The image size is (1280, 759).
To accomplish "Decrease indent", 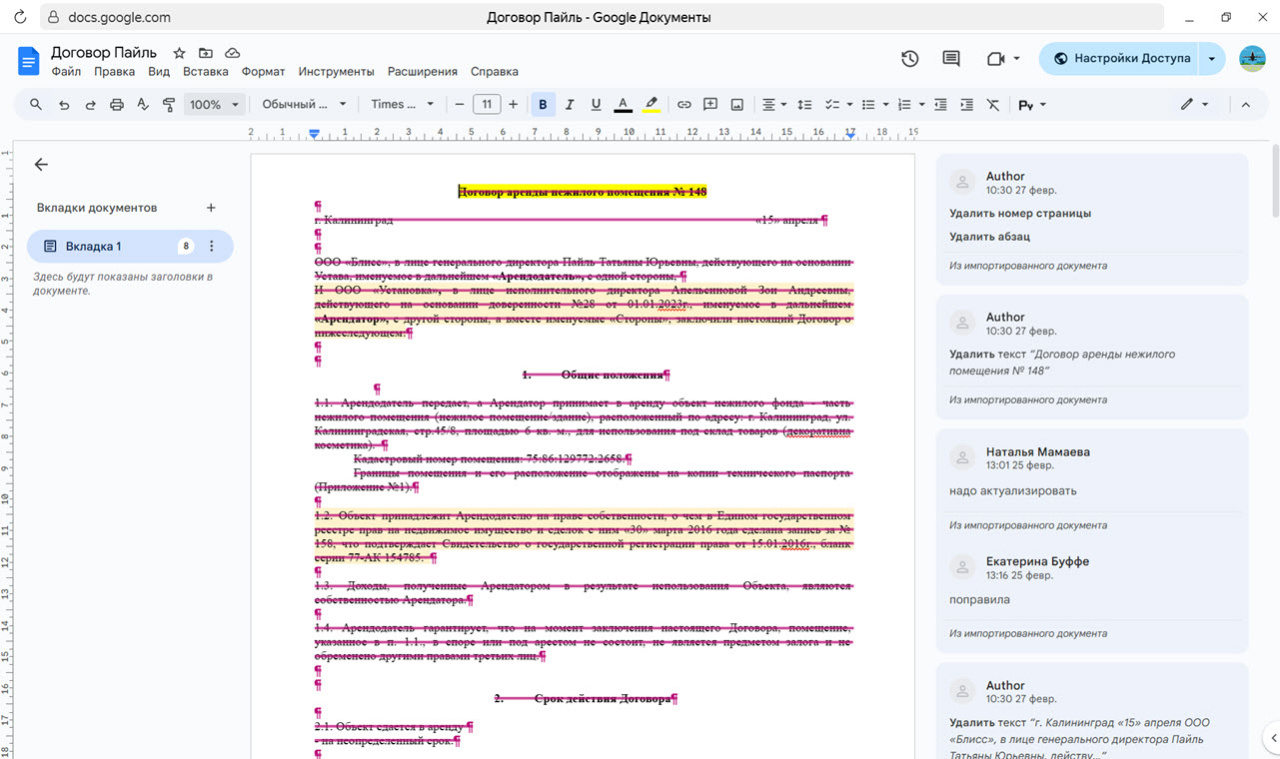I will pyautogui.click(x=940, y=104).
